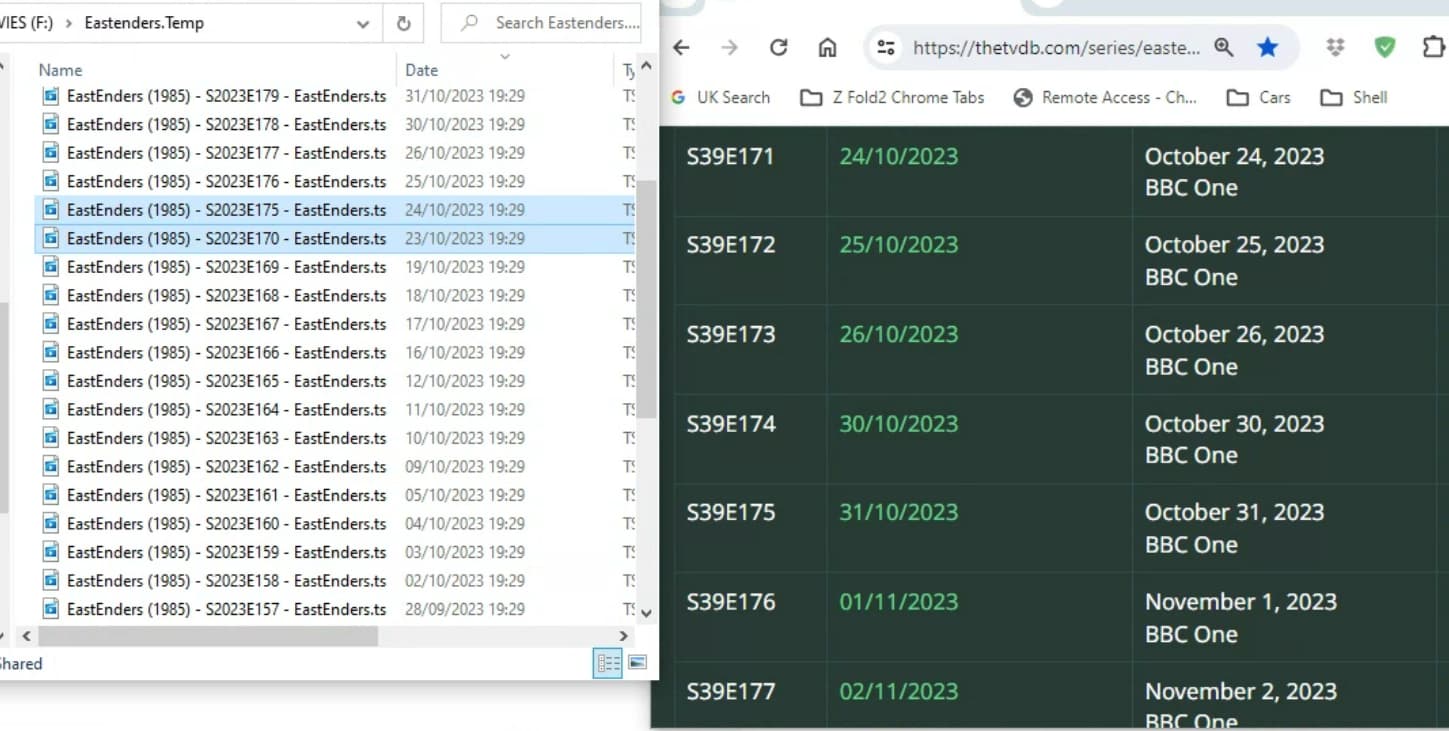
Task: Sort Explorer files by Name column
Action: point(60,70)
